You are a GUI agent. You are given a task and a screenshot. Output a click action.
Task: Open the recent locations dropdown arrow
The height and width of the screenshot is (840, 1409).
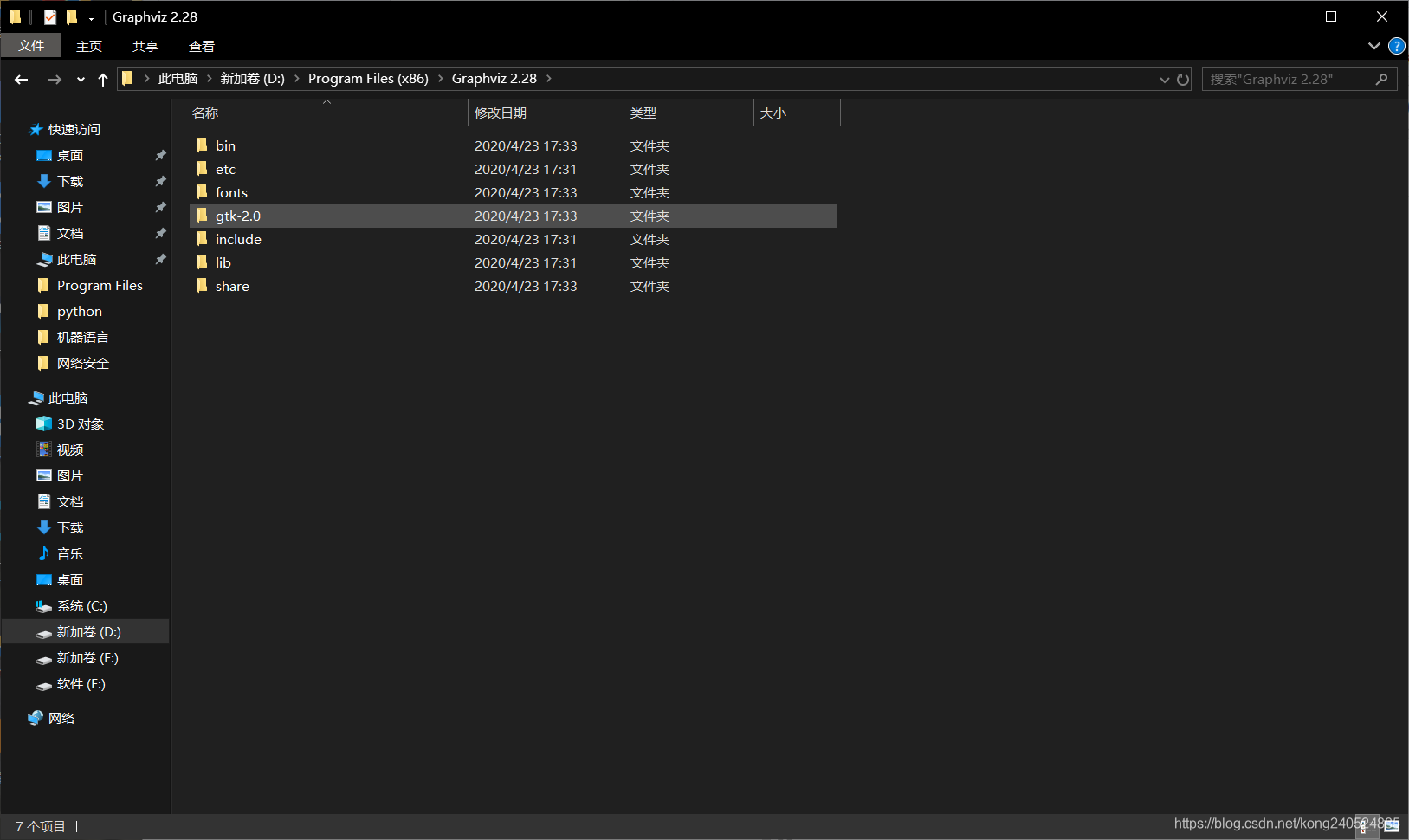point(81,80)
